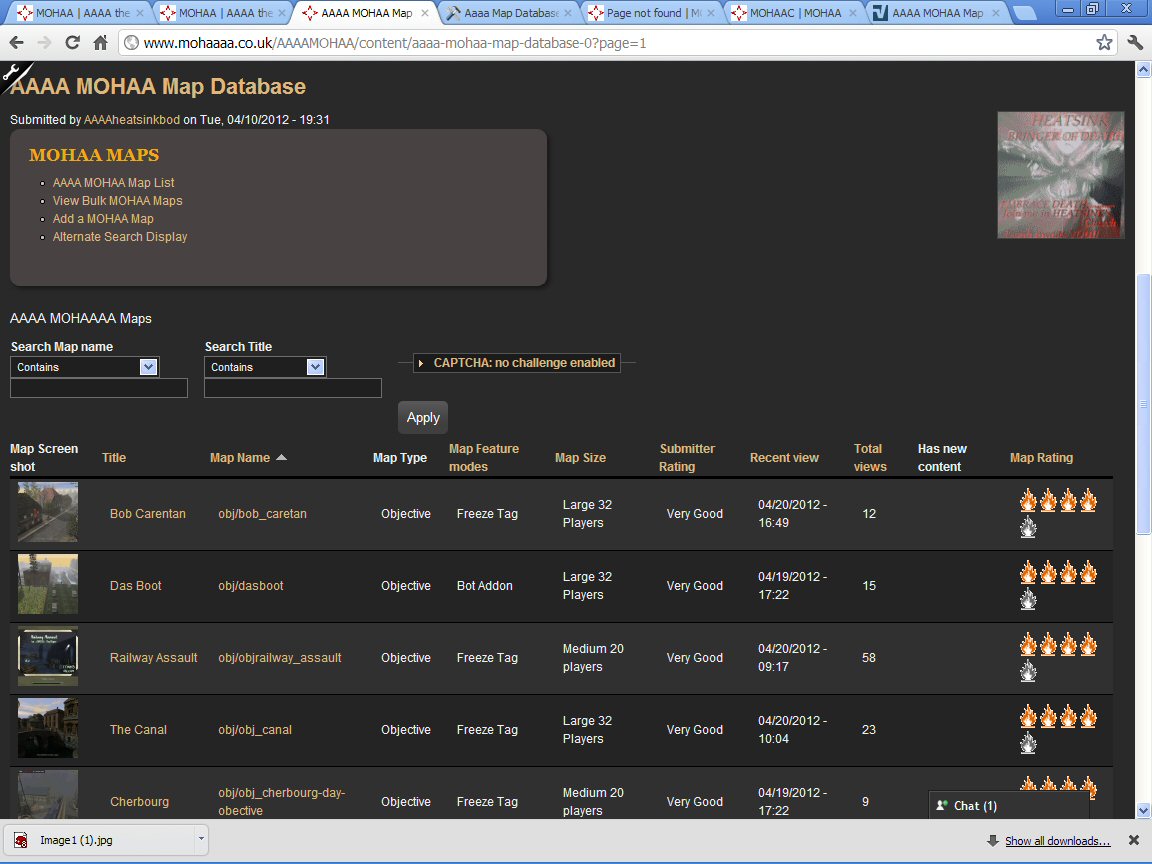
Task: Switch to Page not found tab
Action: point(652,12)
